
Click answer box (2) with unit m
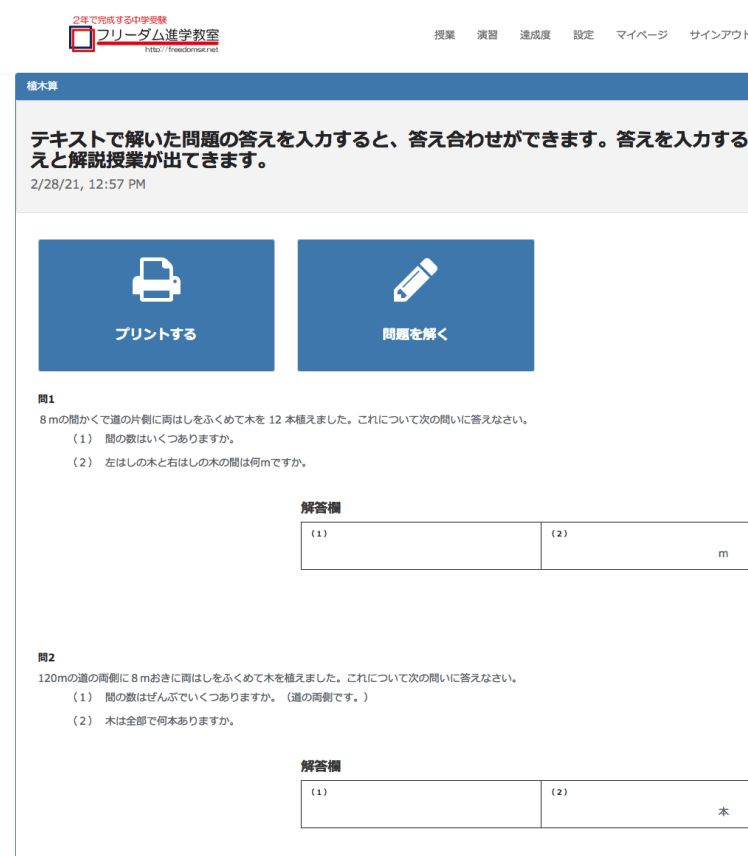pos(645,546)
